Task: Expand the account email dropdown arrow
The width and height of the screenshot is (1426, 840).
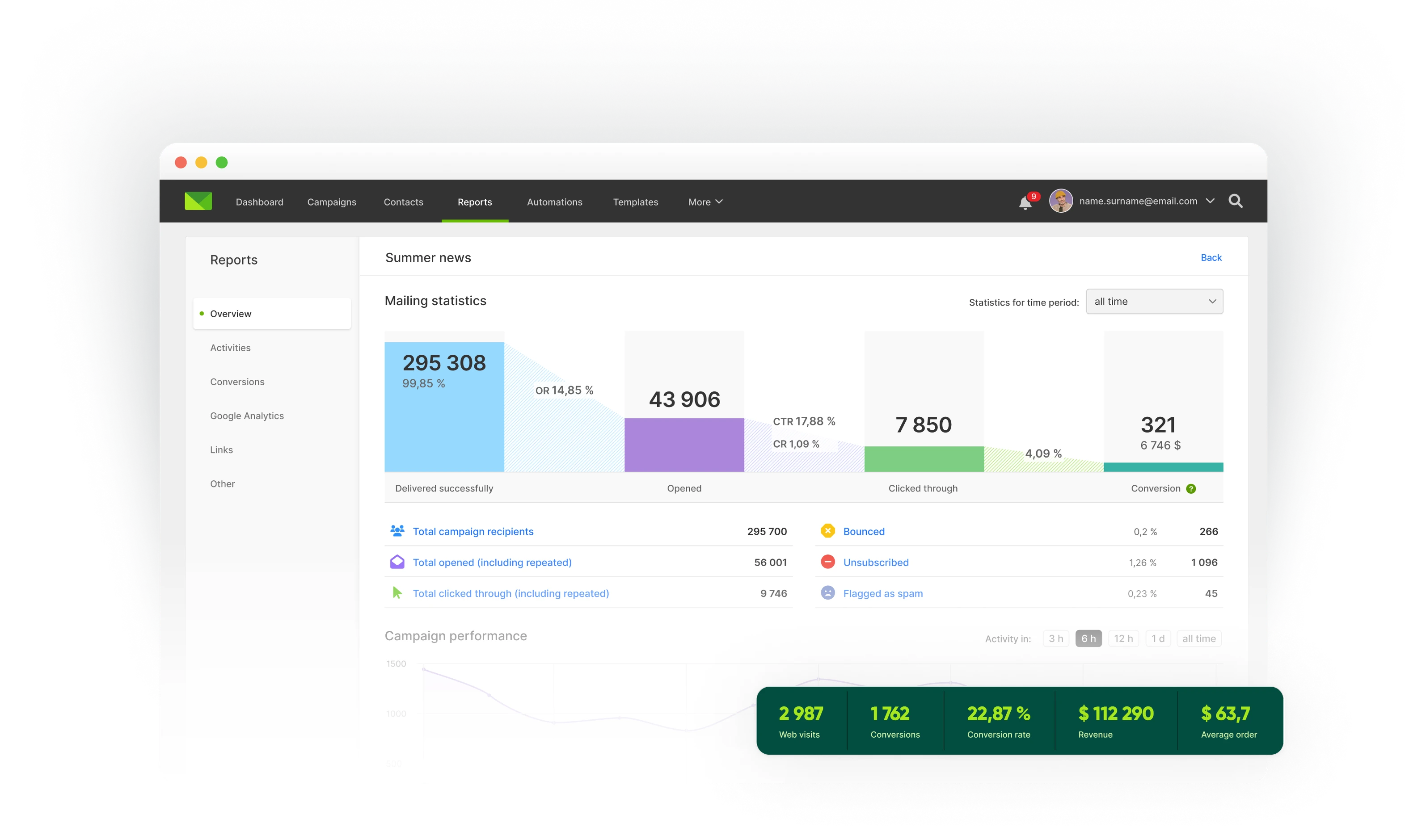Action: click(1210, 201)
